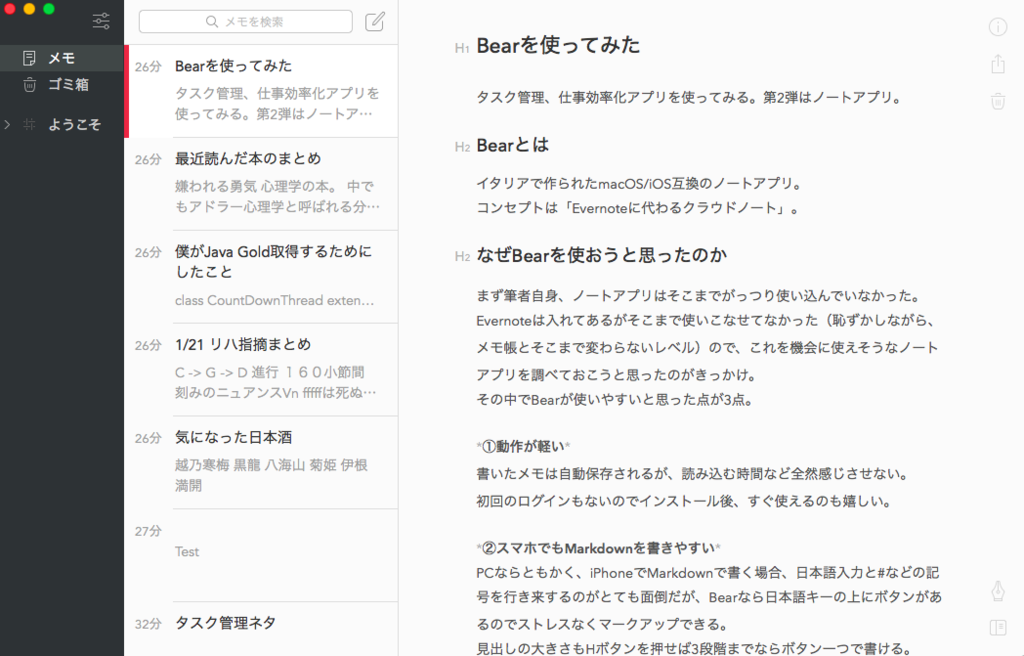Toggle the panel layout icon at bottom right

tap(998, 628)
